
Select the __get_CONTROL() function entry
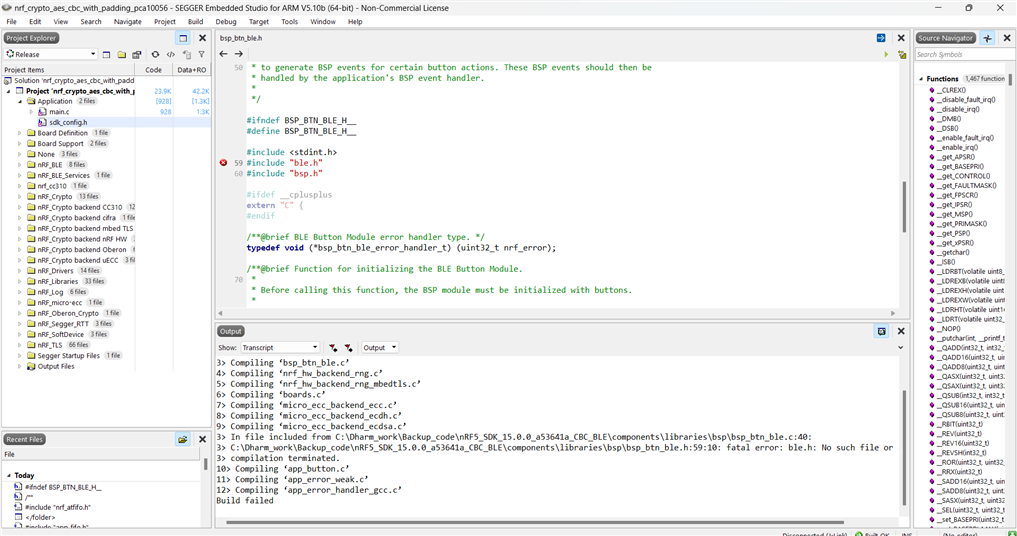[x=963, y=176]
